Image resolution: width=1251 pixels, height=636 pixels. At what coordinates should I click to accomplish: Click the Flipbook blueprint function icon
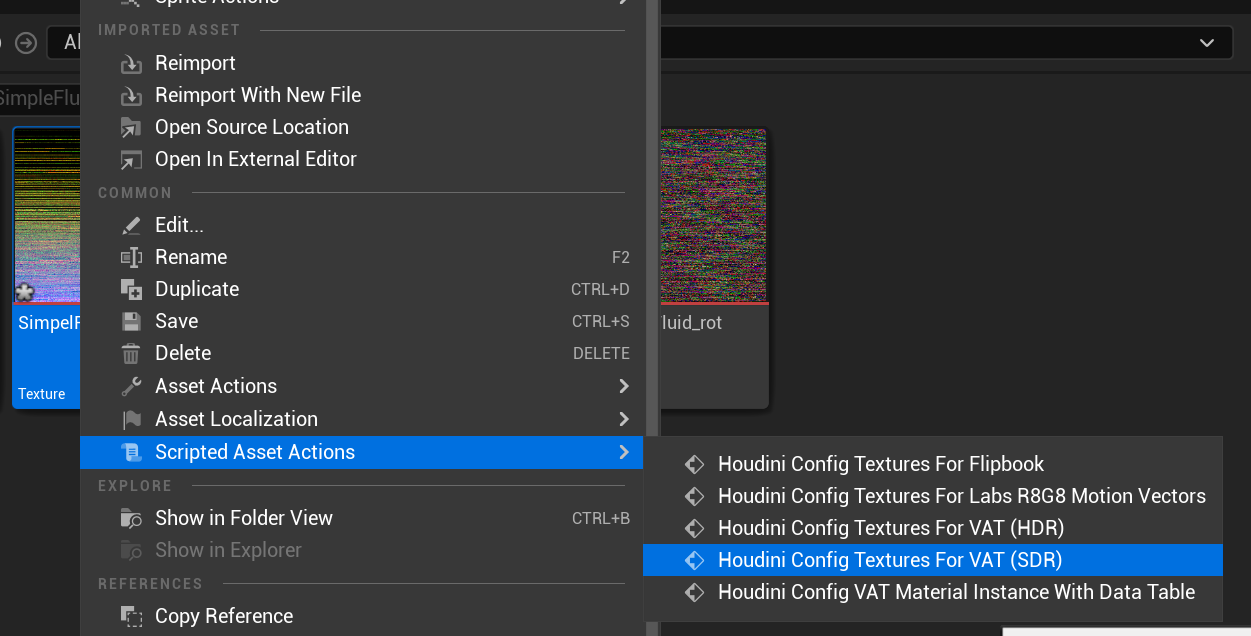tap(694, 465)
